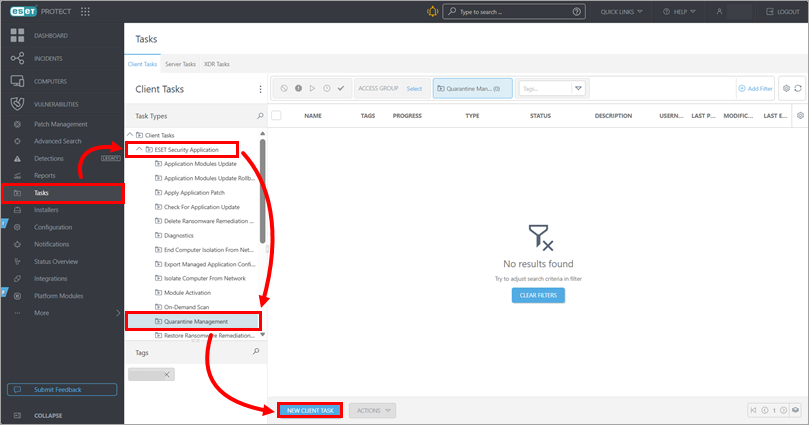The width and height of the screenshot is (809, 425).
Task: Toggle the checkmark status filter icon
Action: (x=341, y=89)
